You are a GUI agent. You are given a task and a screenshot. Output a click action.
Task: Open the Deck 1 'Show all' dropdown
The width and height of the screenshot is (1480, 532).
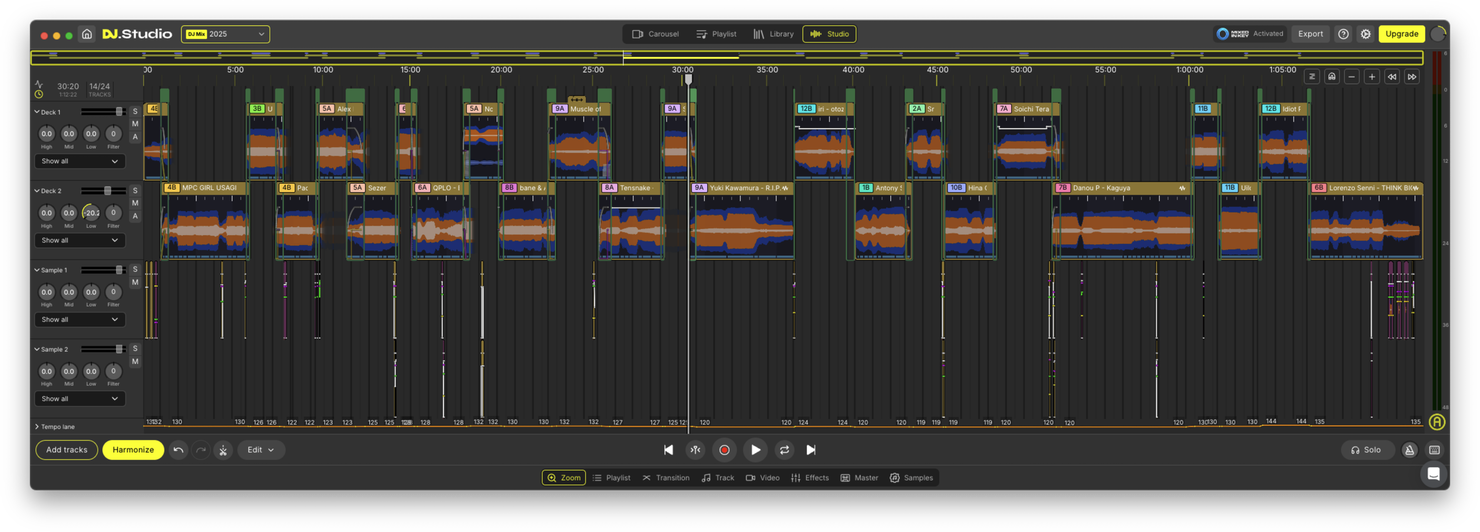click(79, 161)
